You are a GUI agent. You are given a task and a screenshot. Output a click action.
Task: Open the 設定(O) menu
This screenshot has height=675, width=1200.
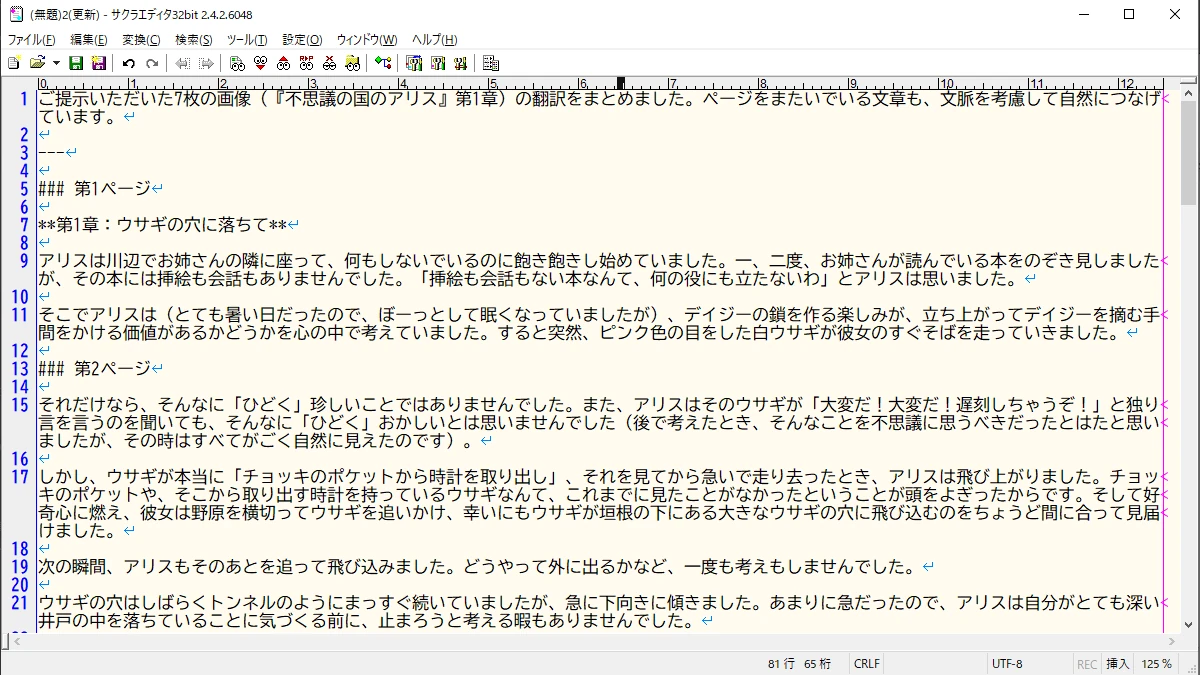point(302,40)
